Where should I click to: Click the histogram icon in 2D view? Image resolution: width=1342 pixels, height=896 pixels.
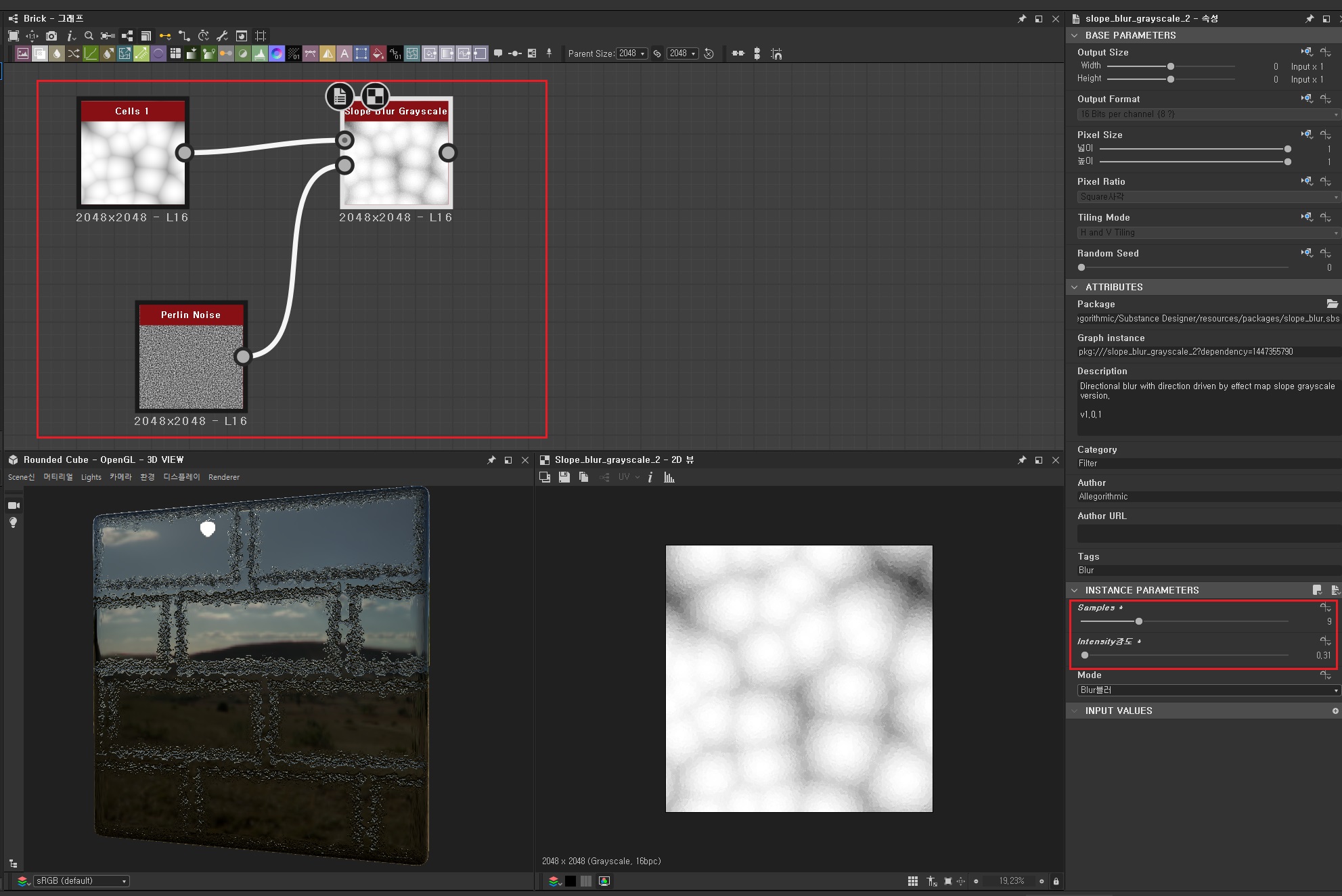669,477
